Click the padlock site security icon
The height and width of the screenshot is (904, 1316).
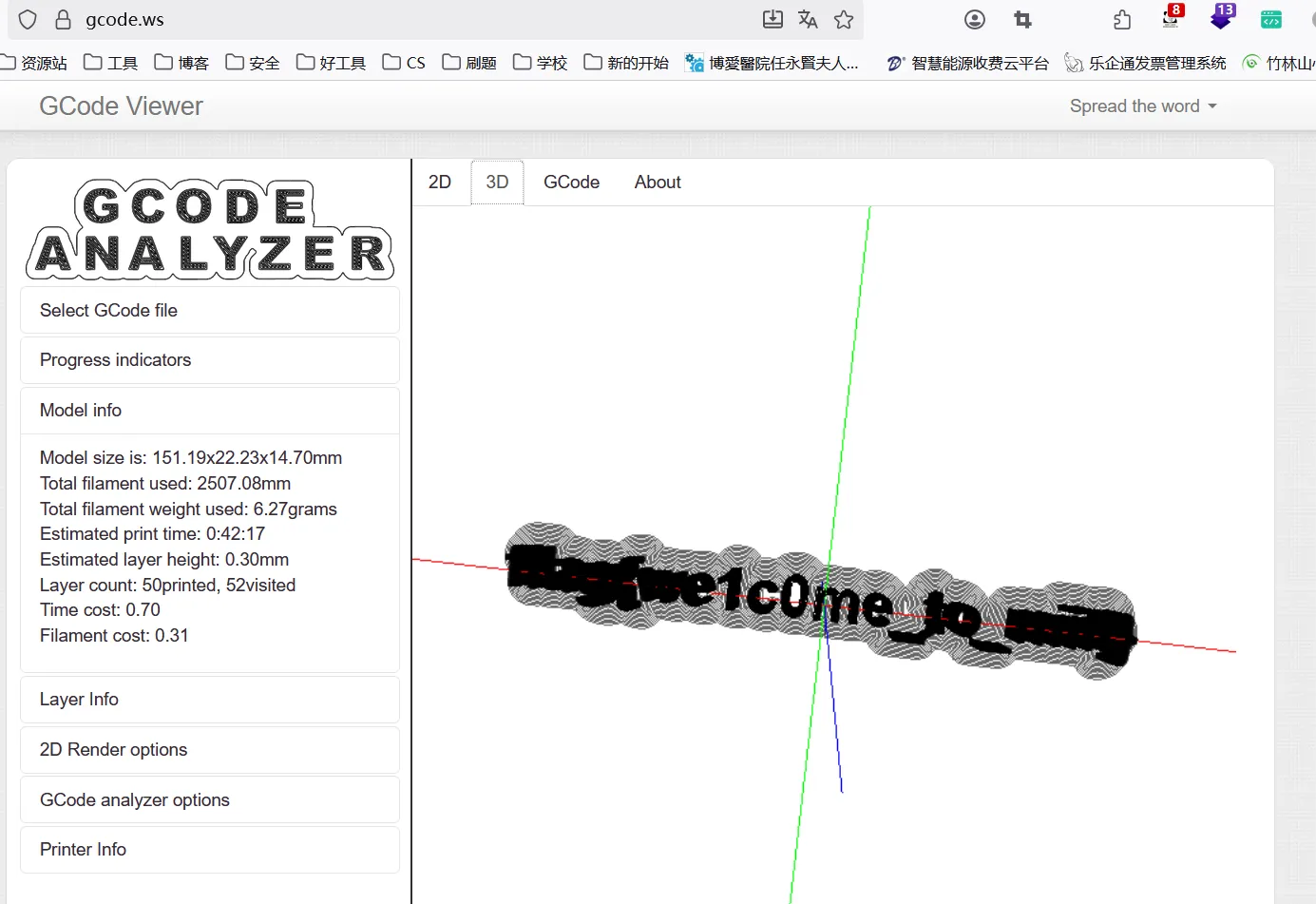63,20
